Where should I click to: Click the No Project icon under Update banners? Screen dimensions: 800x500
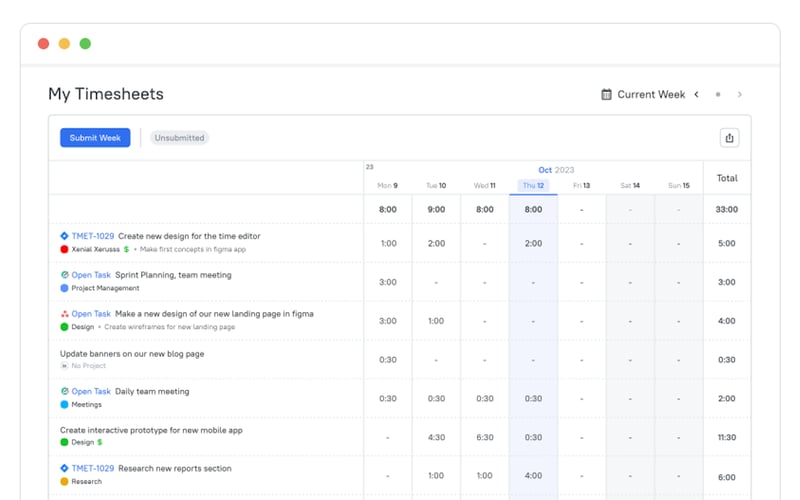pyautogui.click(x=64, y=366)
